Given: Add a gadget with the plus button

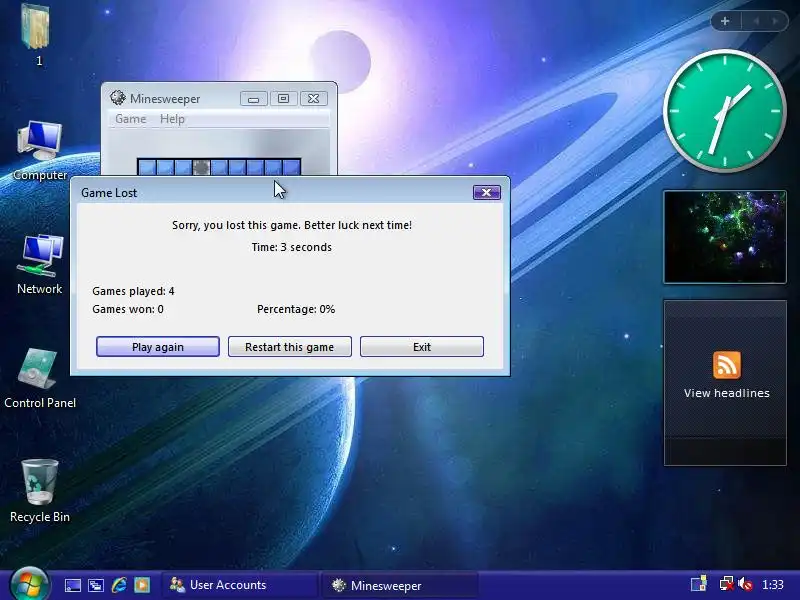Looking at the screenshot, I should pos(725,21).
